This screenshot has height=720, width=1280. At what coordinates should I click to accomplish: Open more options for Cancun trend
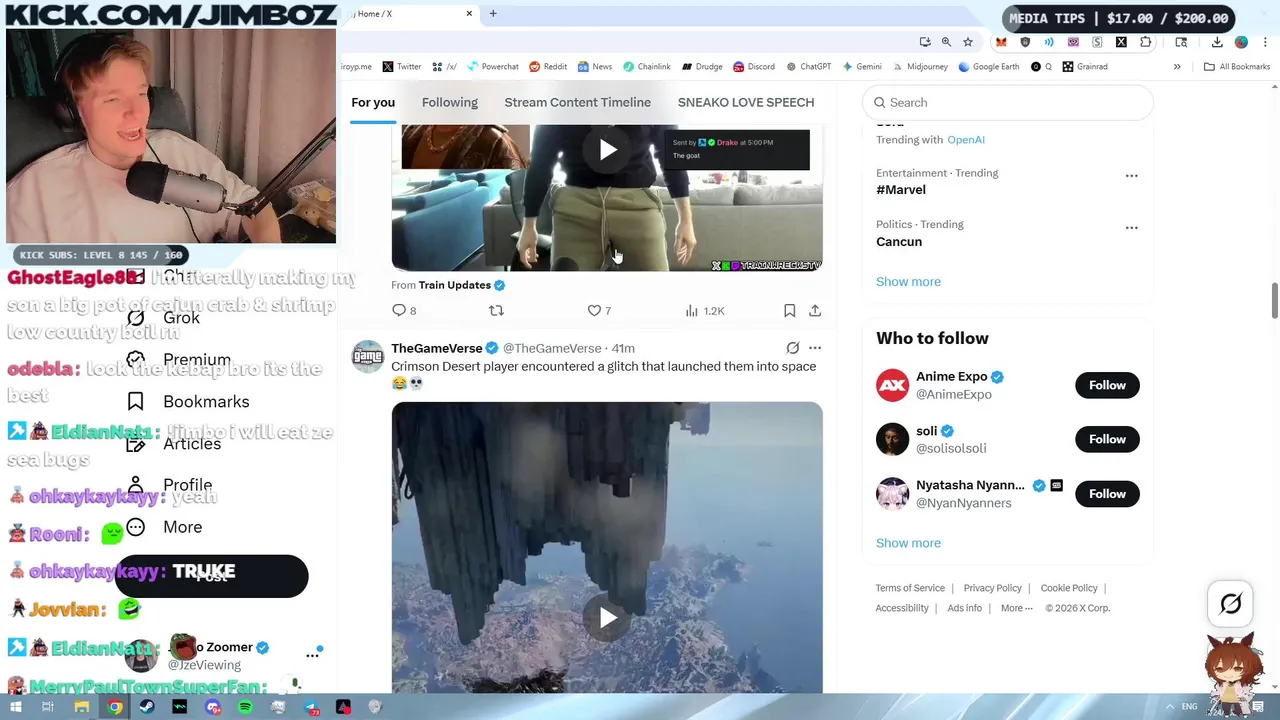point(1131,228)
